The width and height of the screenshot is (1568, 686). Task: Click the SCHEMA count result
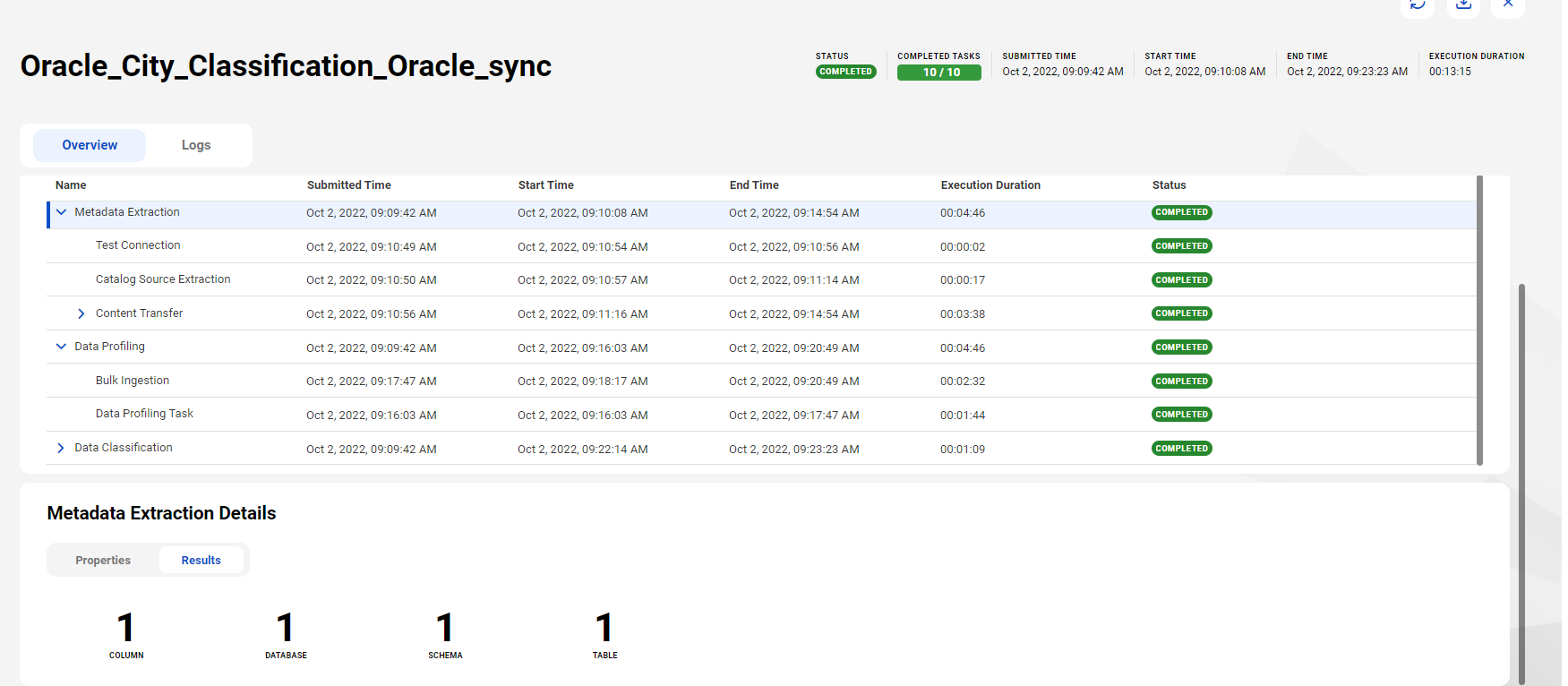pyautogui.click(x=445, y=635)
